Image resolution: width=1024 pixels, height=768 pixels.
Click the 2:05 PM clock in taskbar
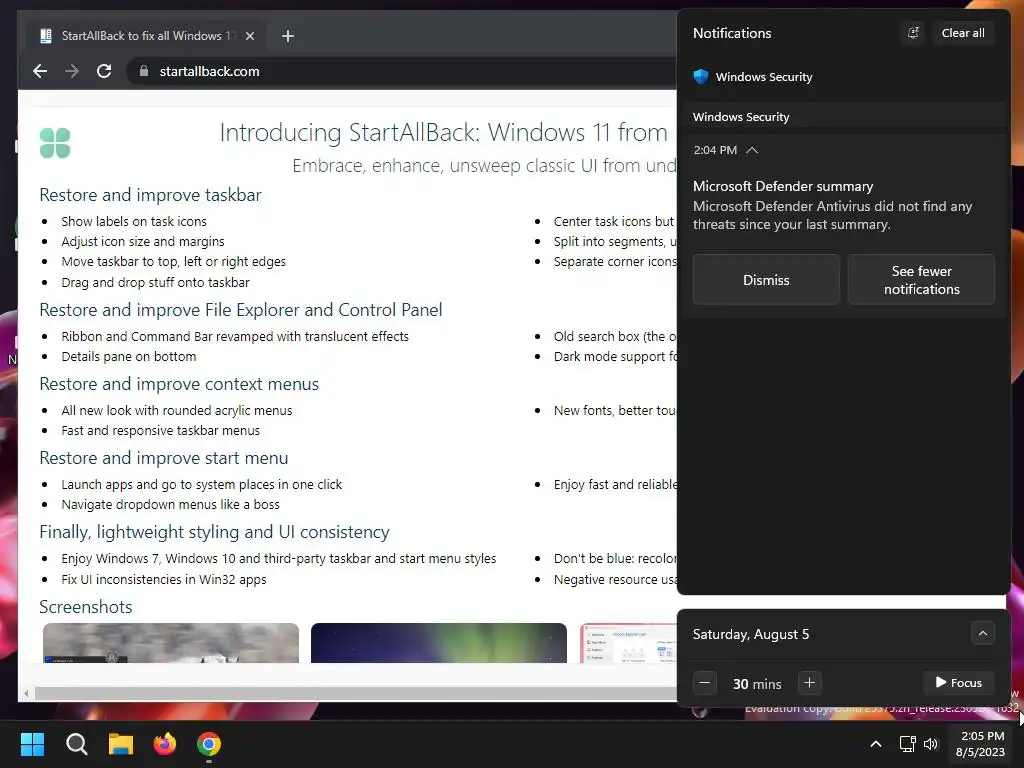pyautogui.click(x=980, y=744)
